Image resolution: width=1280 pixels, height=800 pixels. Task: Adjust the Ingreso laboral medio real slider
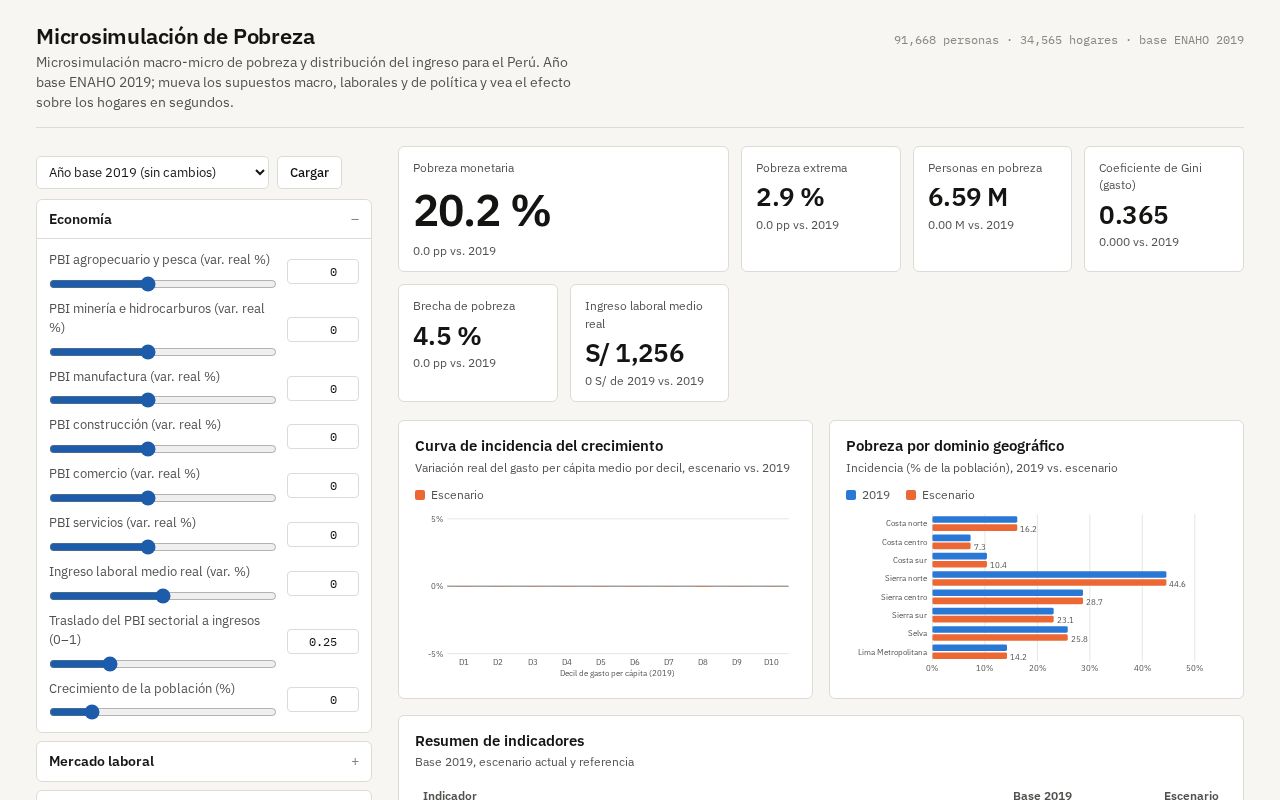(163, 596)
